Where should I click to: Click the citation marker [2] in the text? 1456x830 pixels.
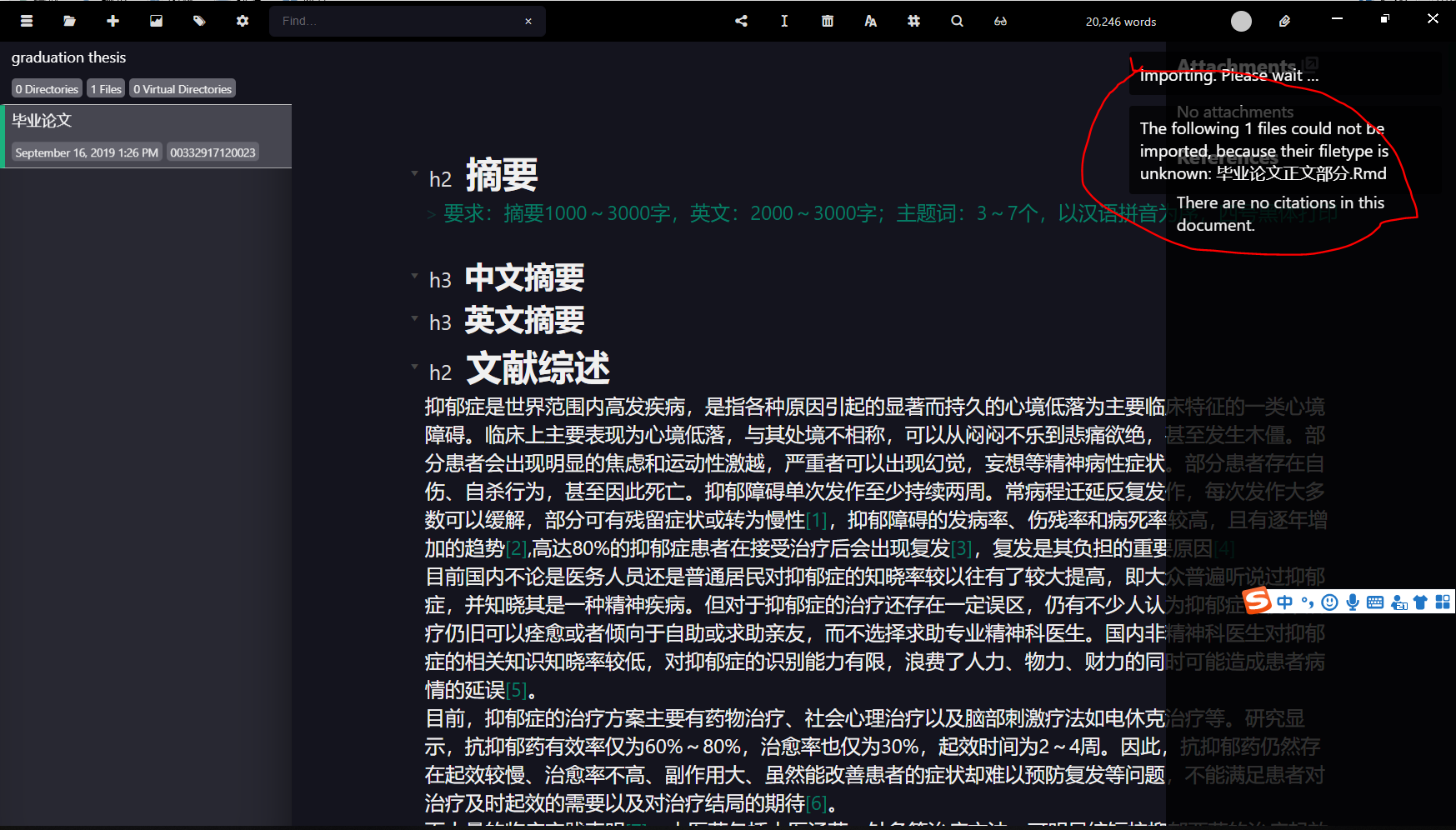[x=517, y=548]
